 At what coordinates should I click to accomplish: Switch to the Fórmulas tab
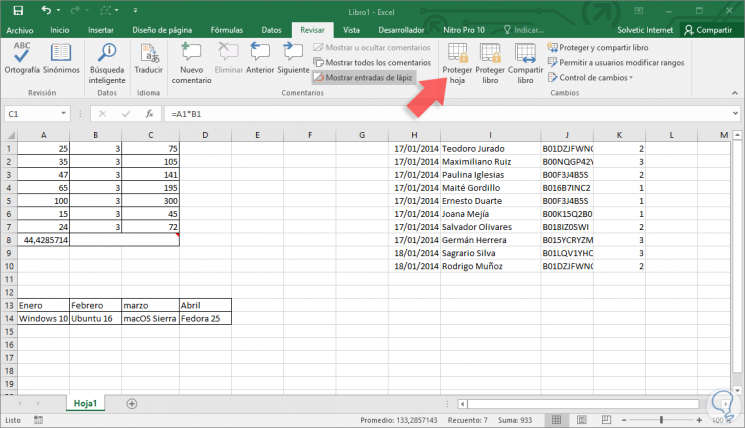coord(227,30)
